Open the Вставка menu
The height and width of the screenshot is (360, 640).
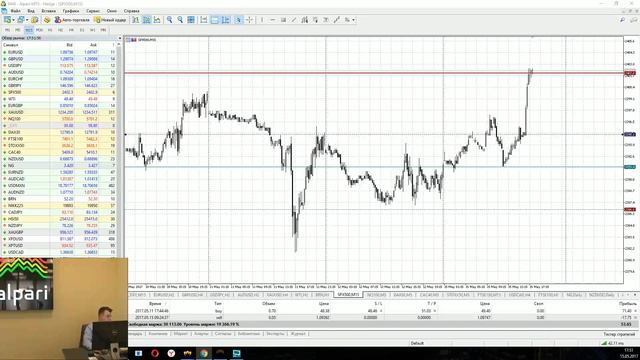point(49,11)
